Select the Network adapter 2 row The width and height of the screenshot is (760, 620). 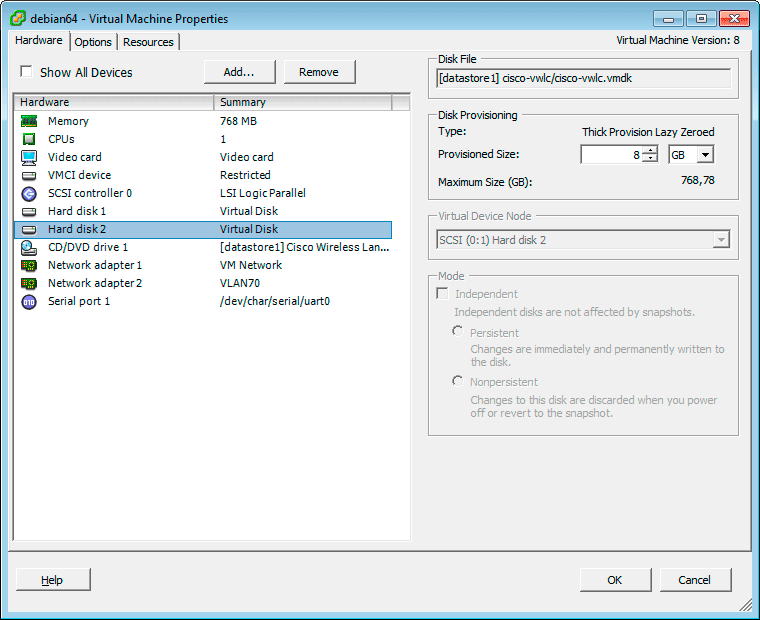pyautogui.click(x=203, y=283)
